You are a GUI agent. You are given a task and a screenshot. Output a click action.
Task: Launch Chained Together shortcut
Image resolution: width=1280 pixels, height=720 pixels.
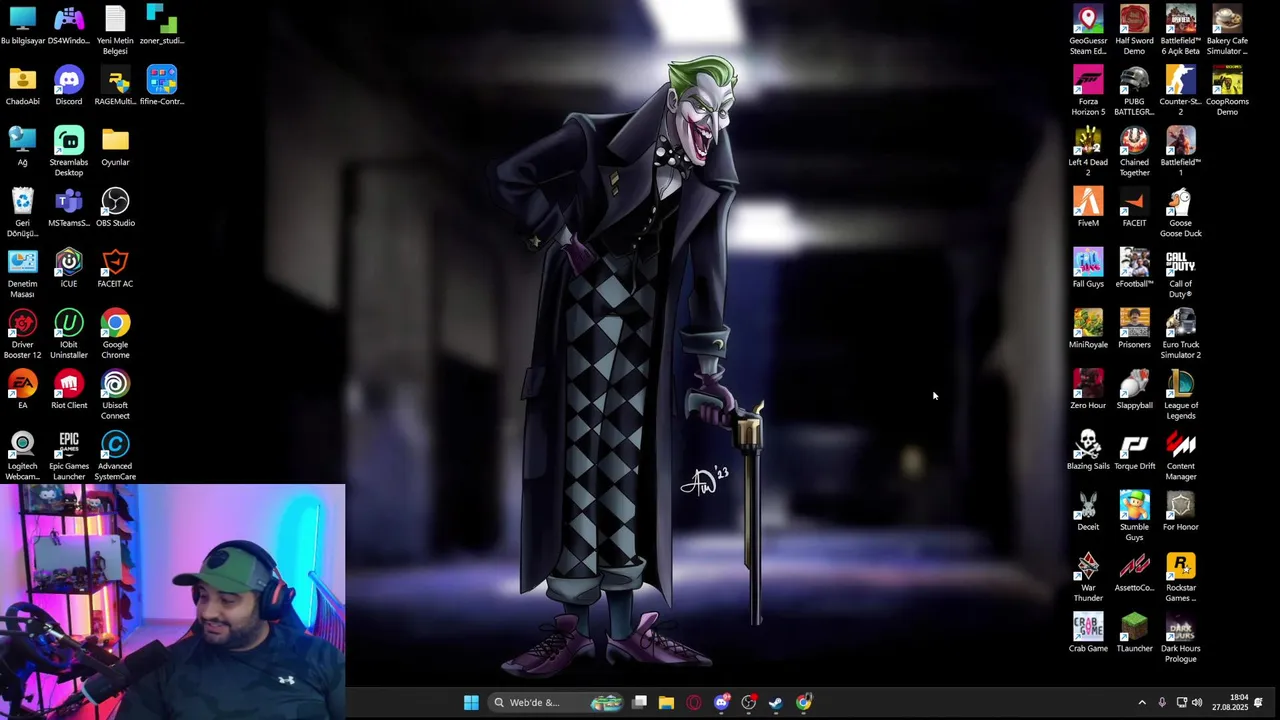(x=1134, y=151)
